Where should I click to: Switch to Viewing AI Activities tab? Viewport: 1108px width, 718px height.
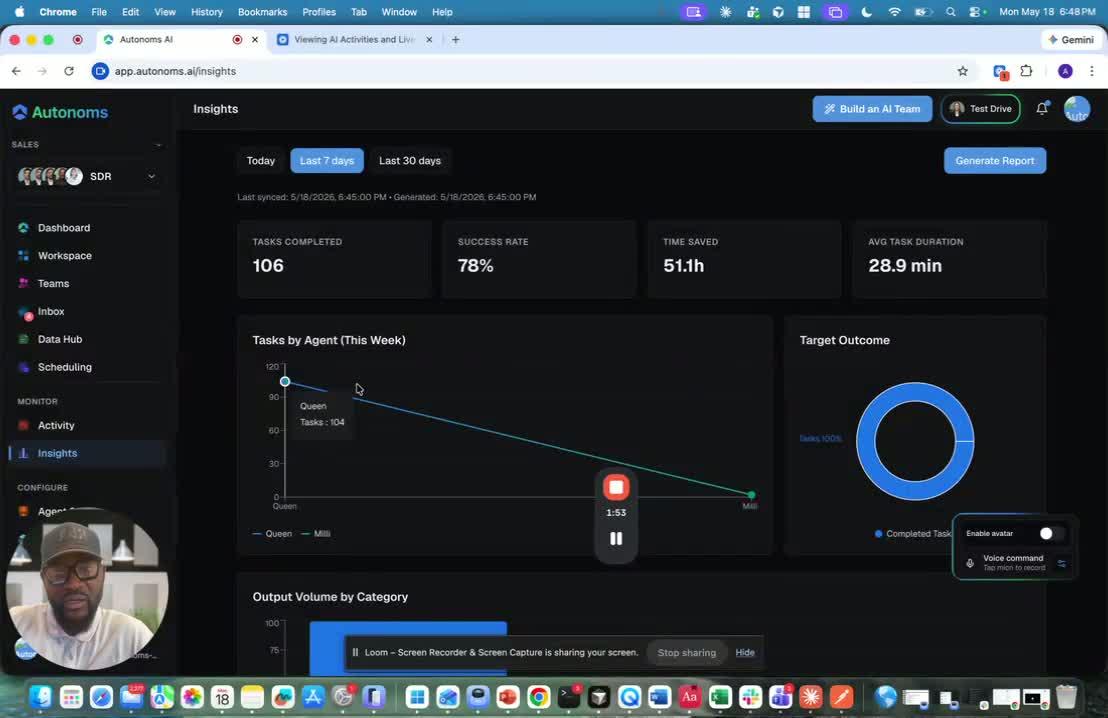(355, 40)
